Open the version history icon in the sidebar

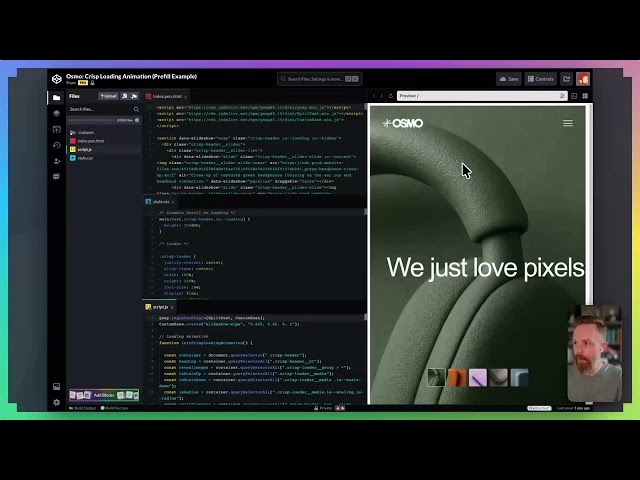tap(56, 145)
